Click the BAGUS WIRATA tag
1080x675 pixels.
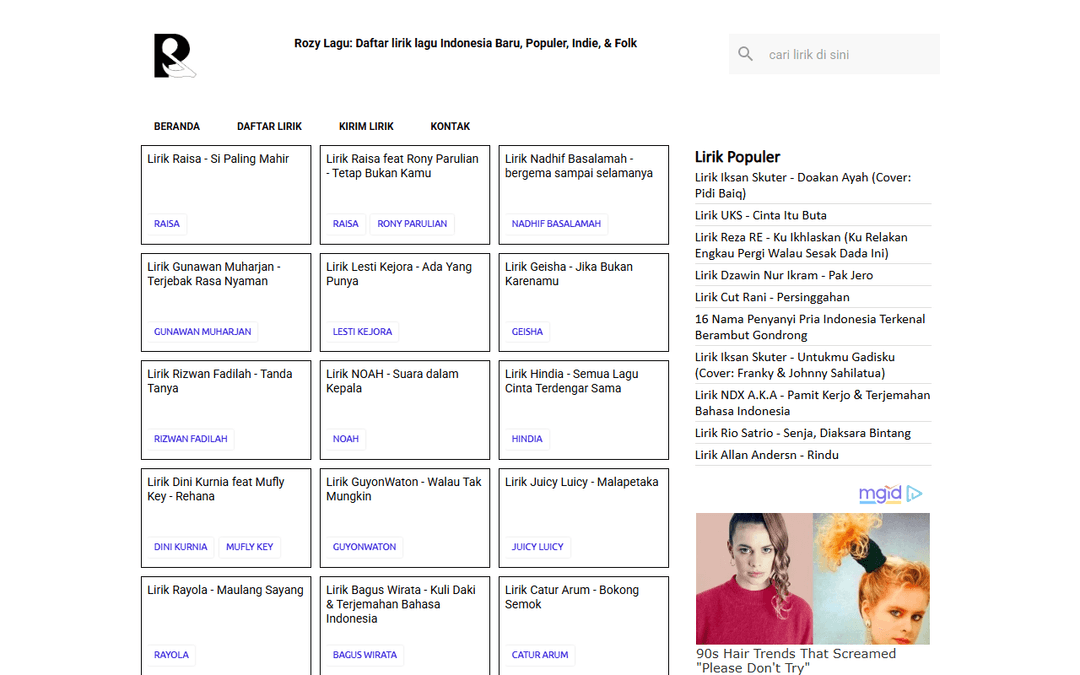click(x=365, y=655)
